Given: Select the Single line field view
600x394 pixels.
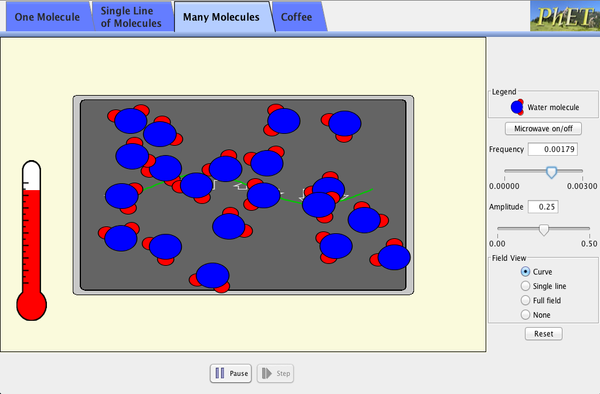Looking at the screenshot, I should pos(543,286).
